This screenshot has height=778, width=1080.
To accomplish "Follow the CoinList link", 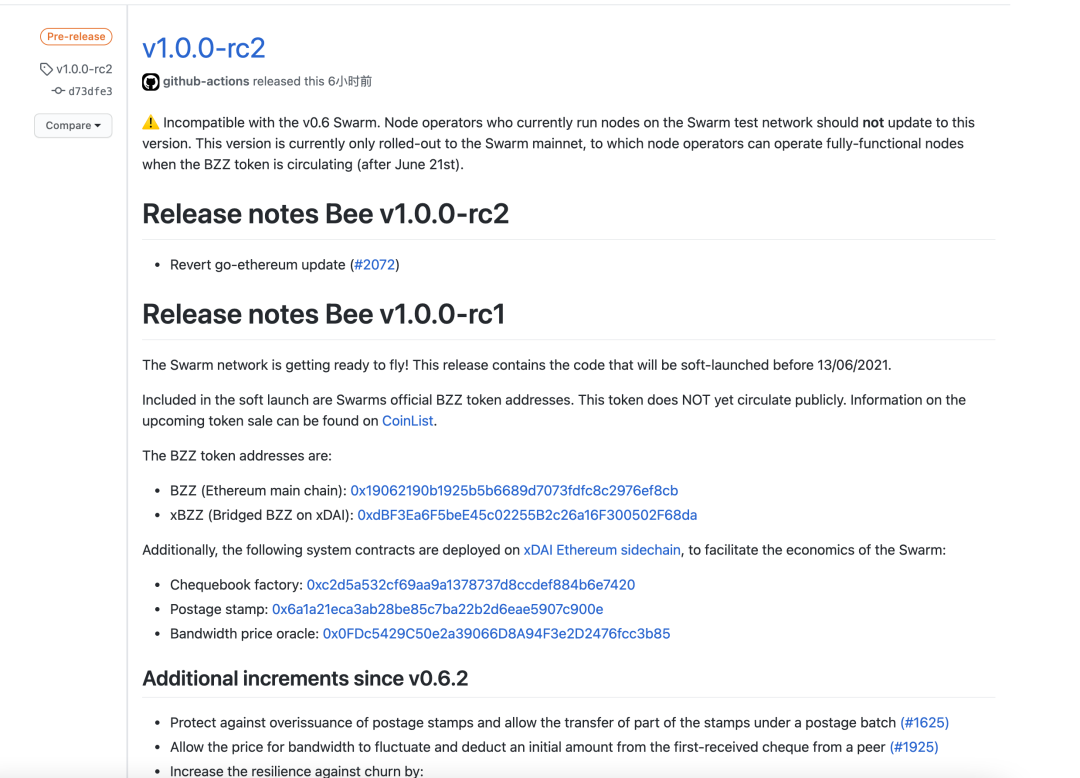I will tap(408, 421).
